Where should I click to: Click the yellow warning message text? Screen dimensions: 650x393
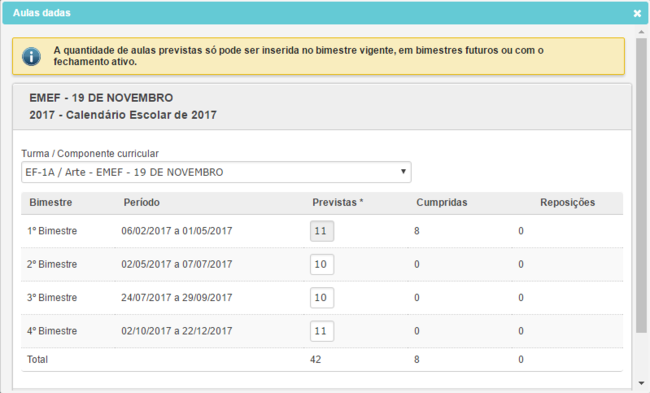(x=298, y=56)
